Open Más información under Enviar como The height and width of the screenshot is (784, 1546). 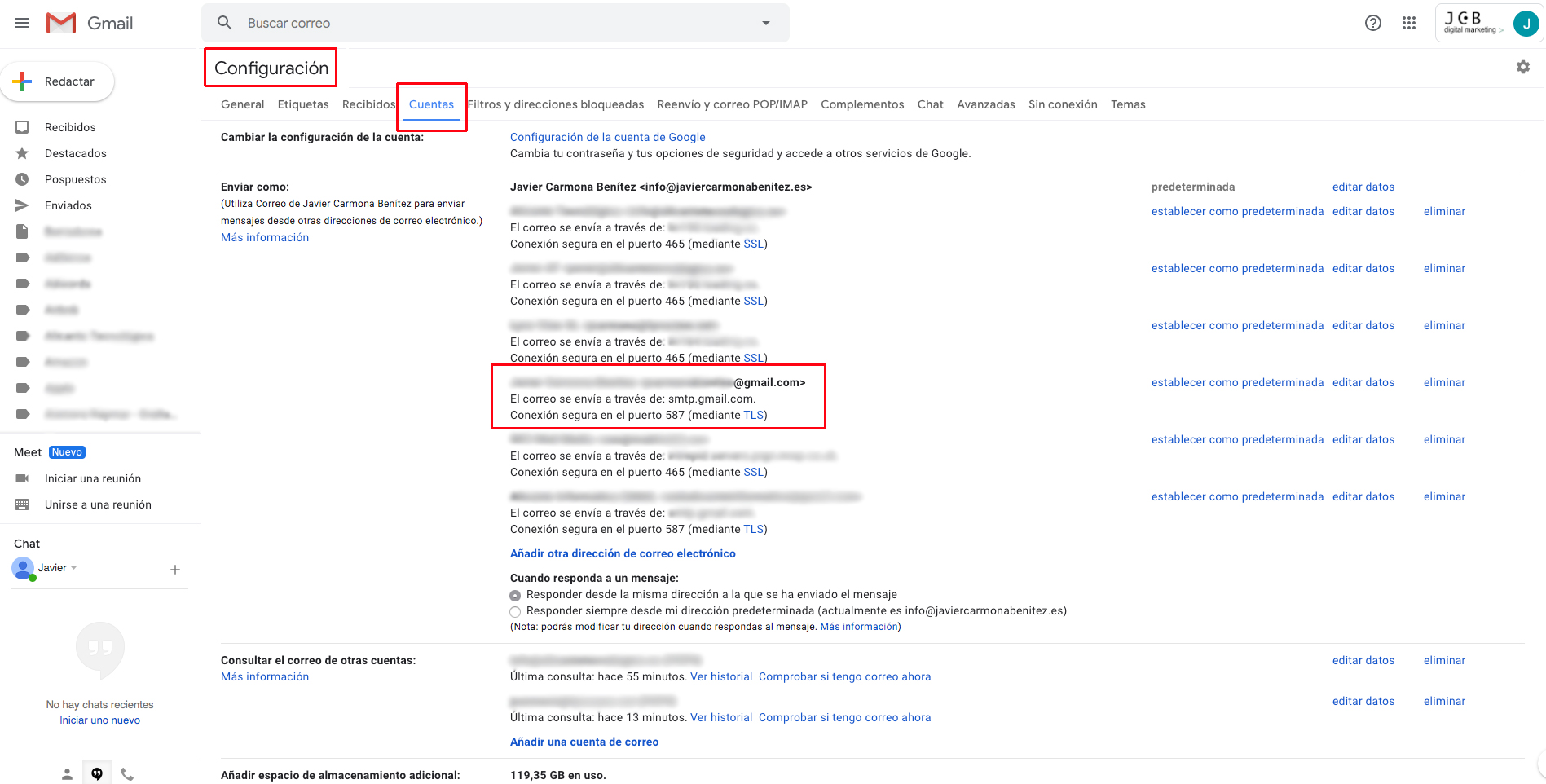click(265, 237)
